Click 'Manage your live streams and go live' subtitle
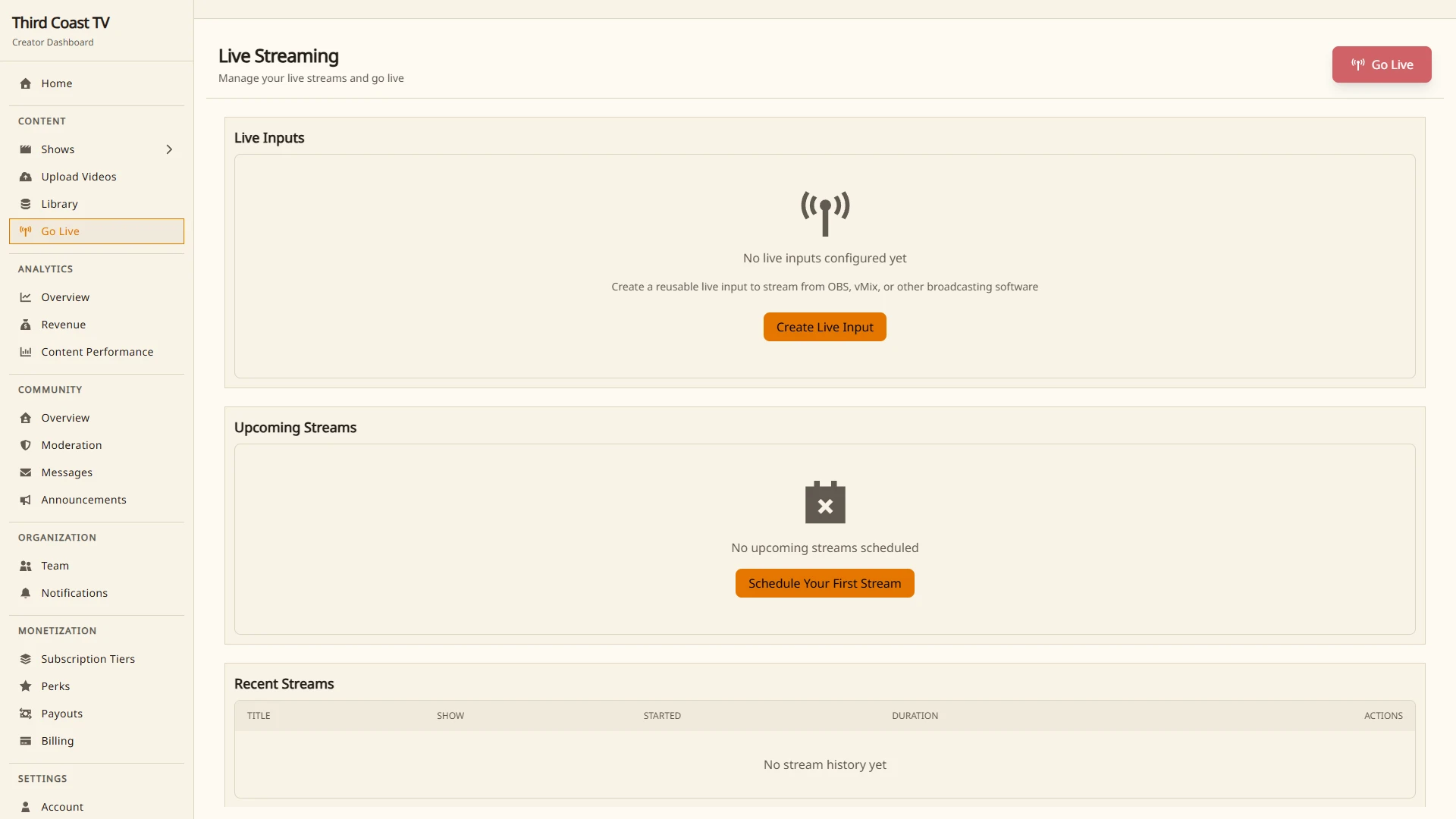Screen dimensions: 1456x819 coord(311,78)
